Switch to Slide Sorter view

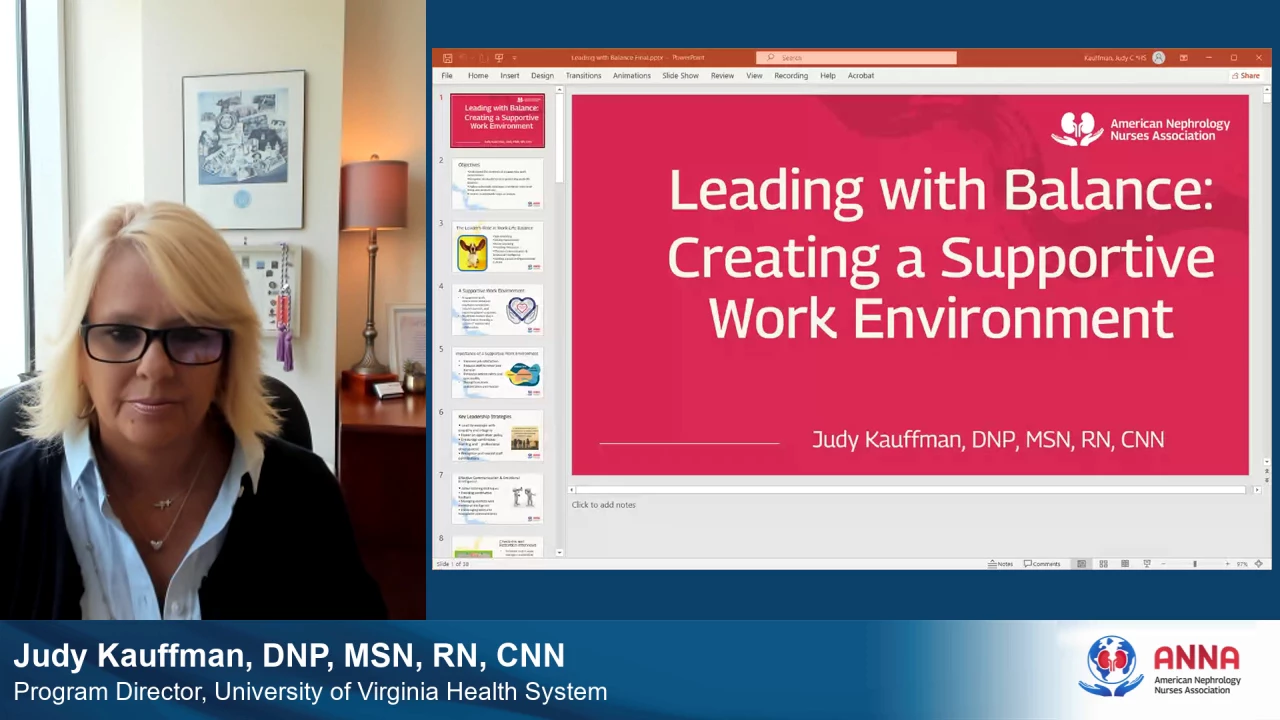1103,564
